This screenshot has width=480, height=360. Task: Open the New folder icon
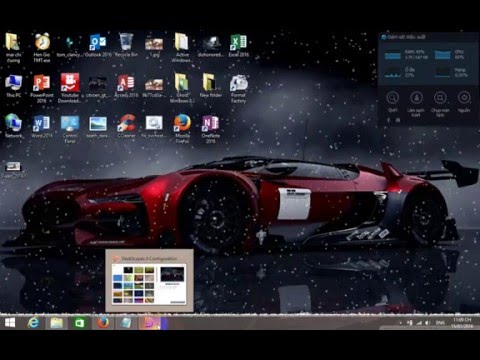tap(210, 86)
